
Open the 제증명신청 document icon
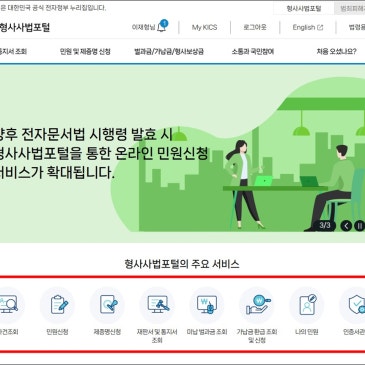pyautogui.click(x=107, y=305)
